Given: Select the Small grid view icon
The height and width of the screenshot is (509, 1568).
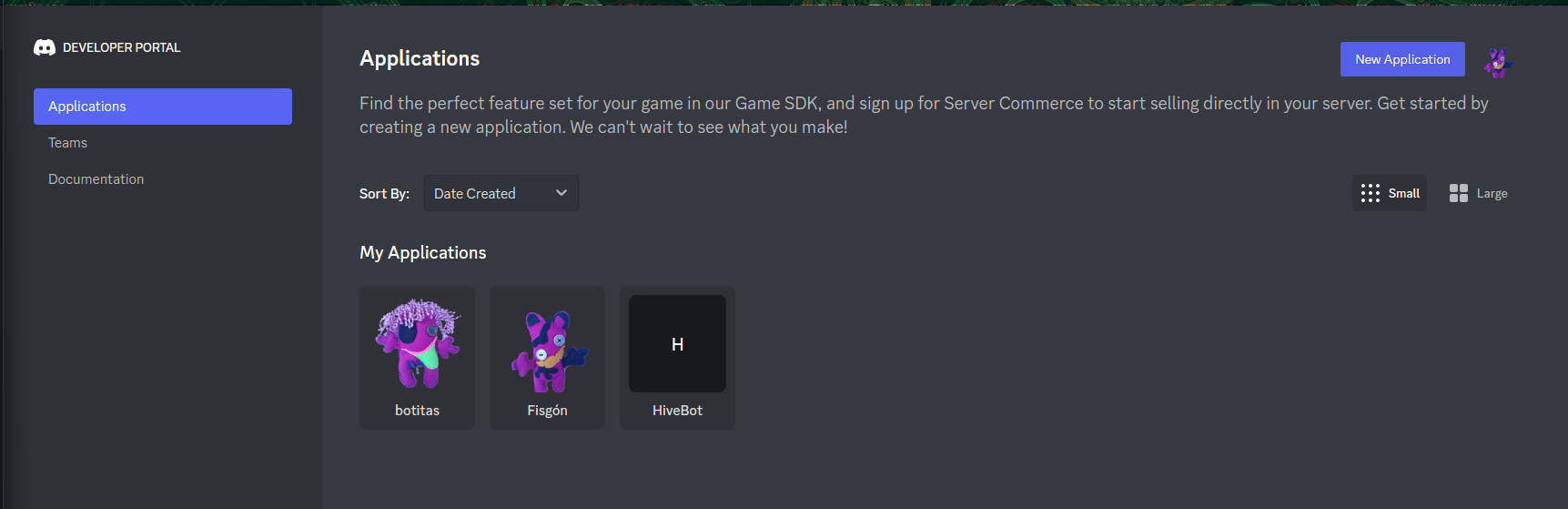Looking at the screenshot, I should pos(1370,193).
